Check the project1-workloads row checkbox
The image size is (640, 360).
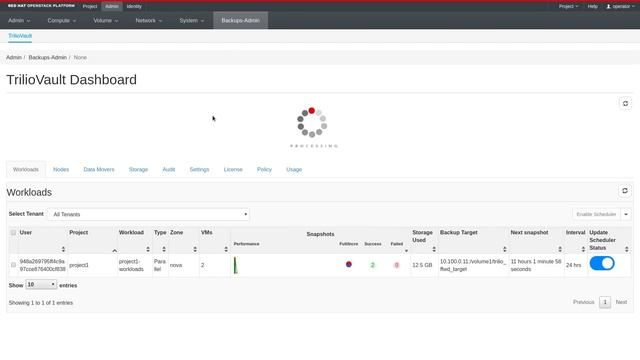(x=13, y=265)
